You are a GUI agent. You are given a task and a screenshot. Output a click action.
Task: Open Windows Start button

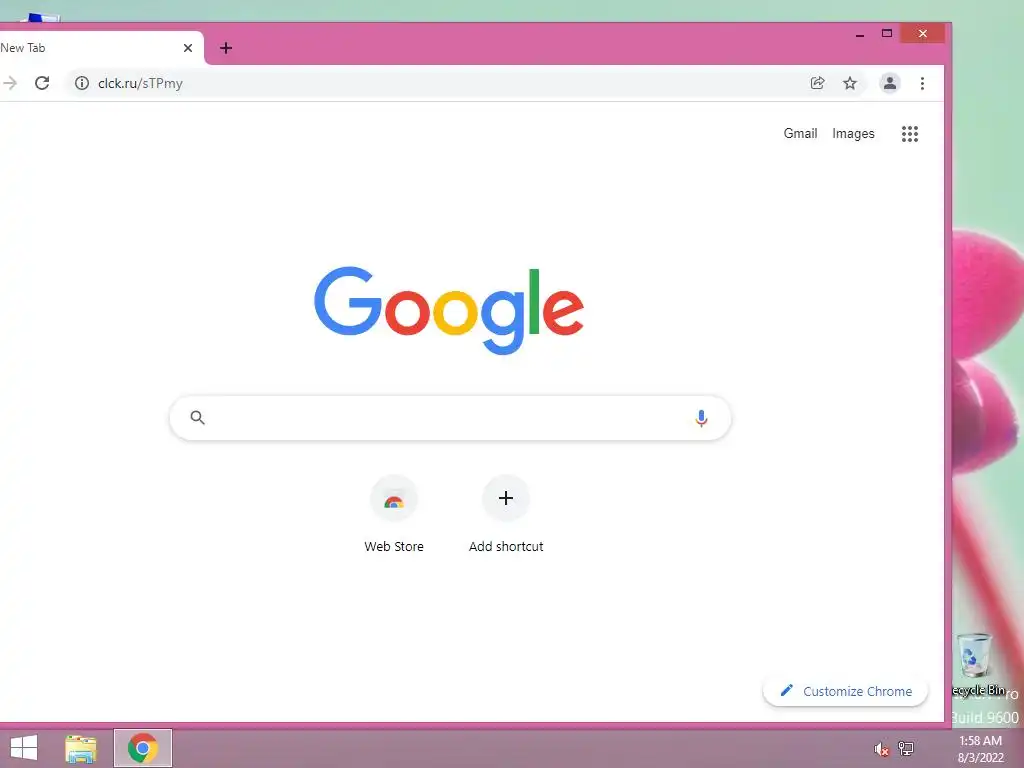tap(24, 748)
